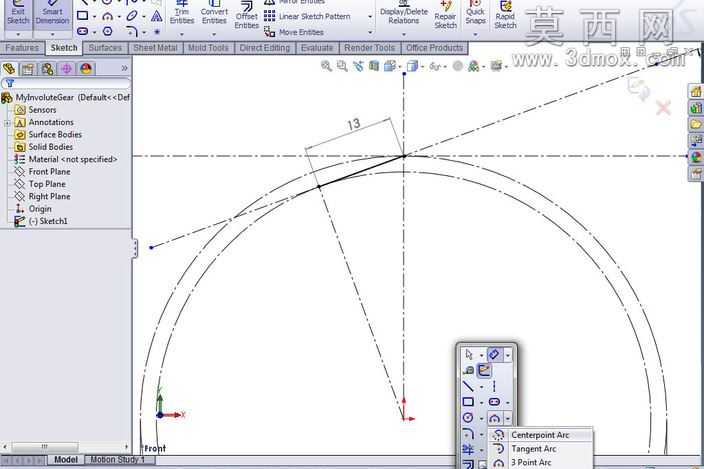Switch to the Surfaces tab

coord(105,48)
